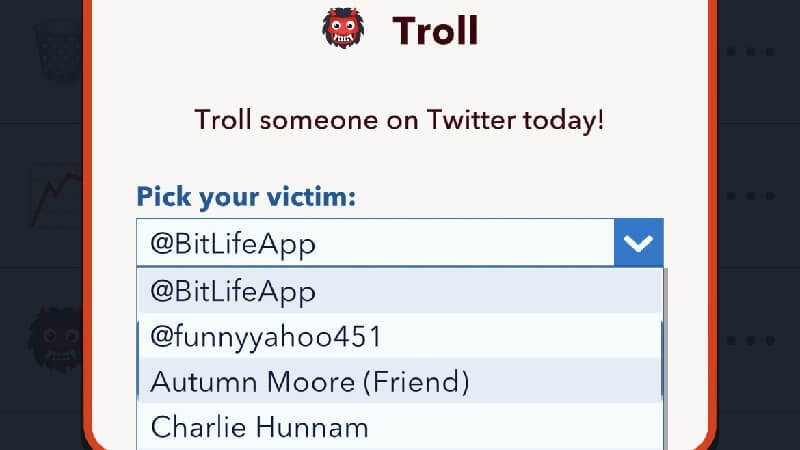Click the "Pick your victim:" label
The width and height of the screenshot is (800, 450).
(246, 196)
